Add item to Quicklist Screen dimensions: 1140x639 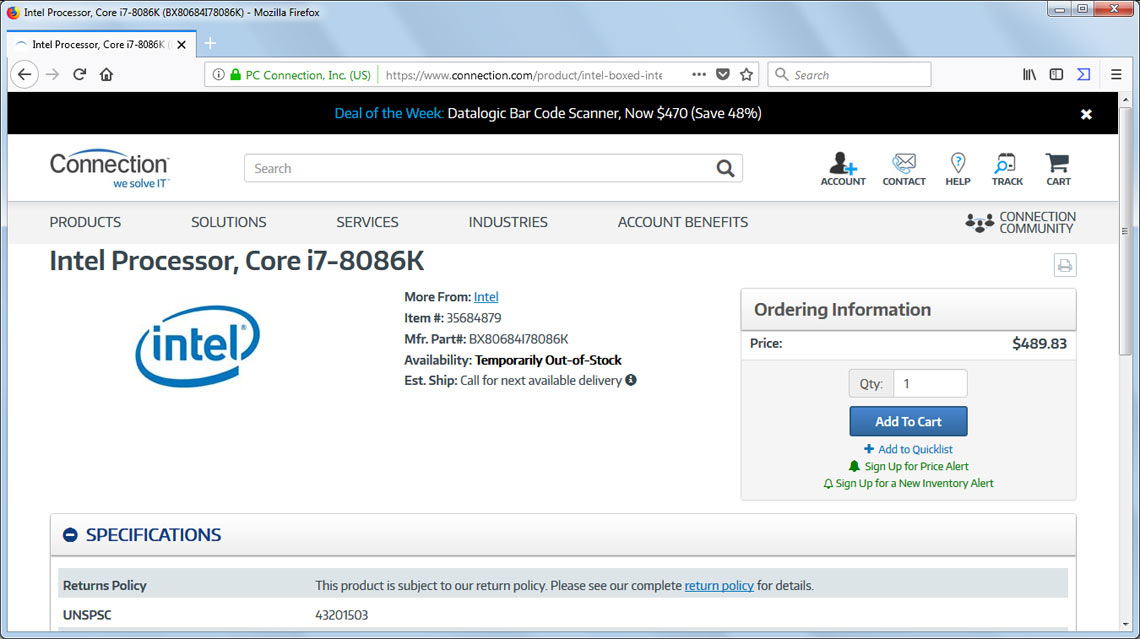pos(908,449)
